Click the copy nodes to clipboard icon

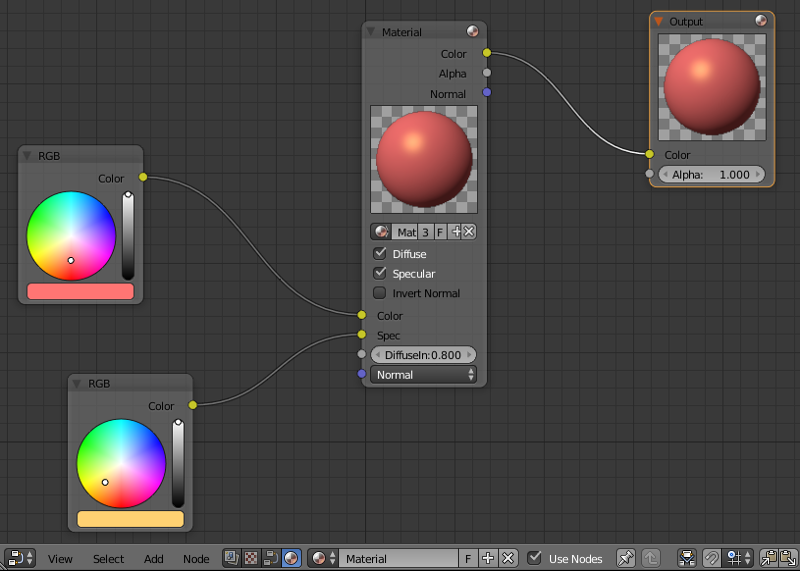pyautogui.click(x=768, y=558)
